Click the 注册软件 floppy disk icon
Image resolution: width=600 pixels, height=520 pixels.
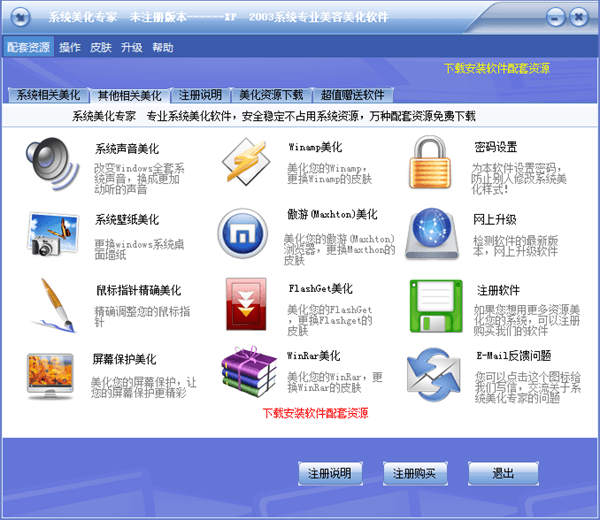(434, 303)
